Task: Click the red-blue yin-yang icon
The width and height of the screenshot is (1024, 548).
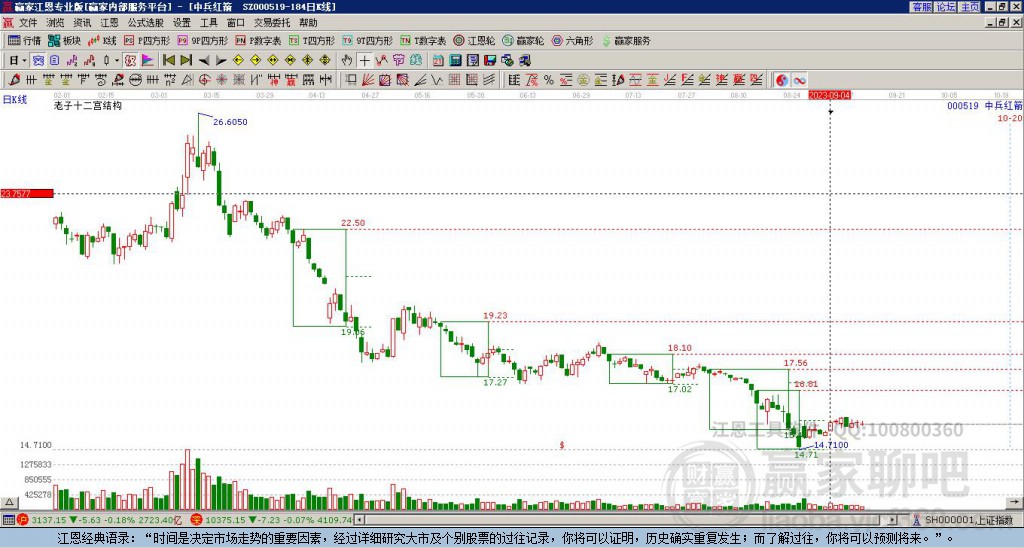Action: (x=782, y=80)
